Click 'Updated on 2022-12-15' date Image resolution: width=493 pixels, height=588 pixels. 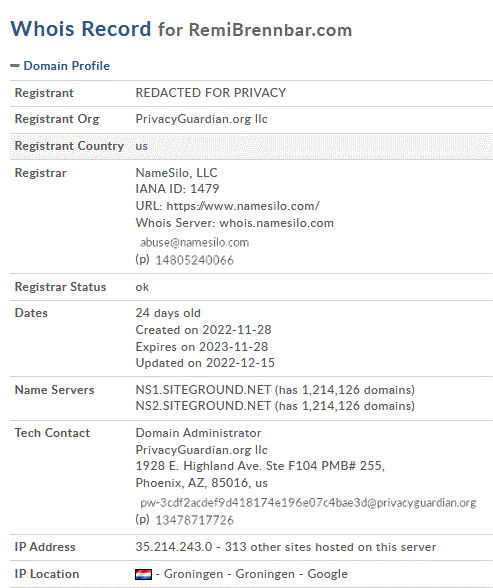point(205,363)
